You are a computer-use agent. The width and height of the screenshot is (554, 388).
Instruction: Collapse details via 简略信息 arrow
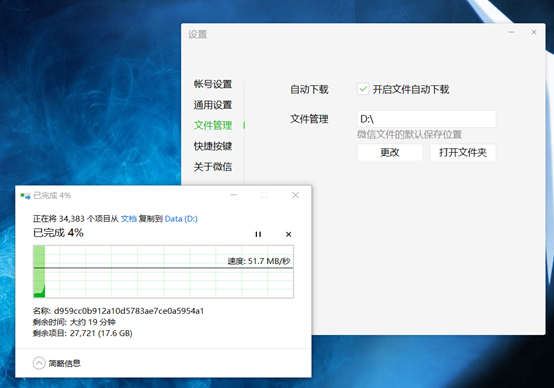[39, 363]
